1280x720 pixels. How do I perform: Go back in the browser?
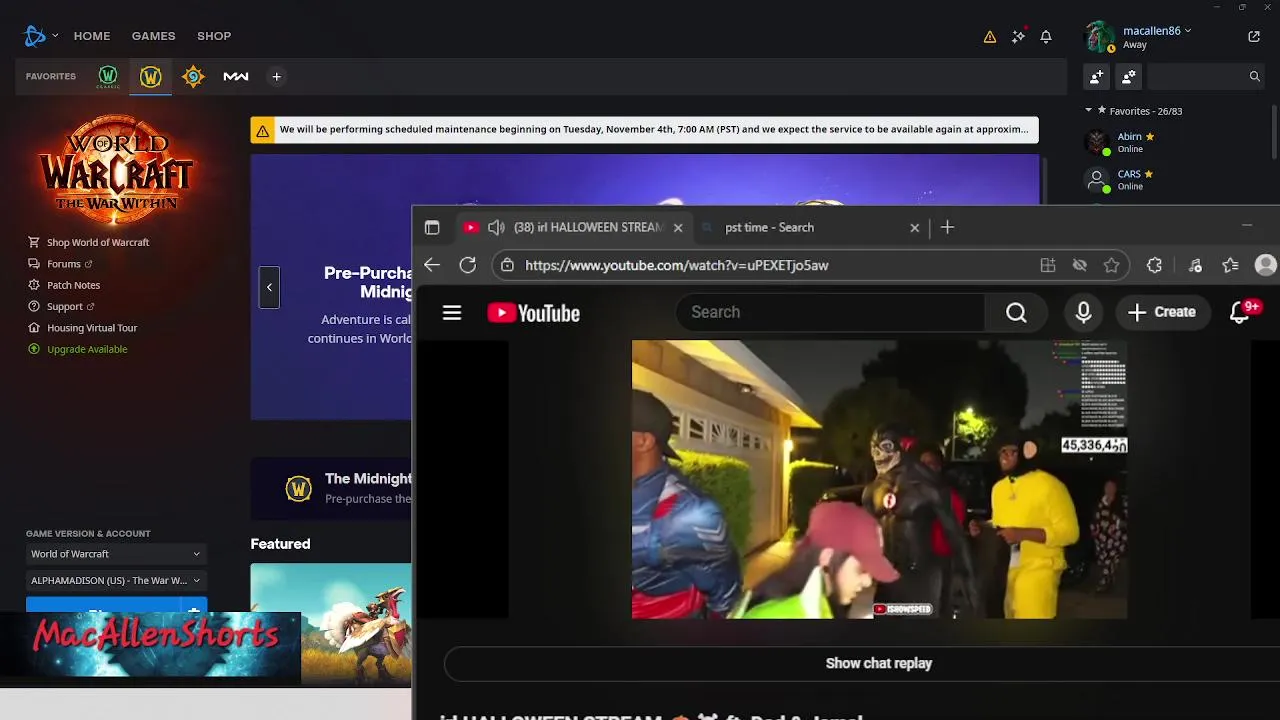(432, 265)
